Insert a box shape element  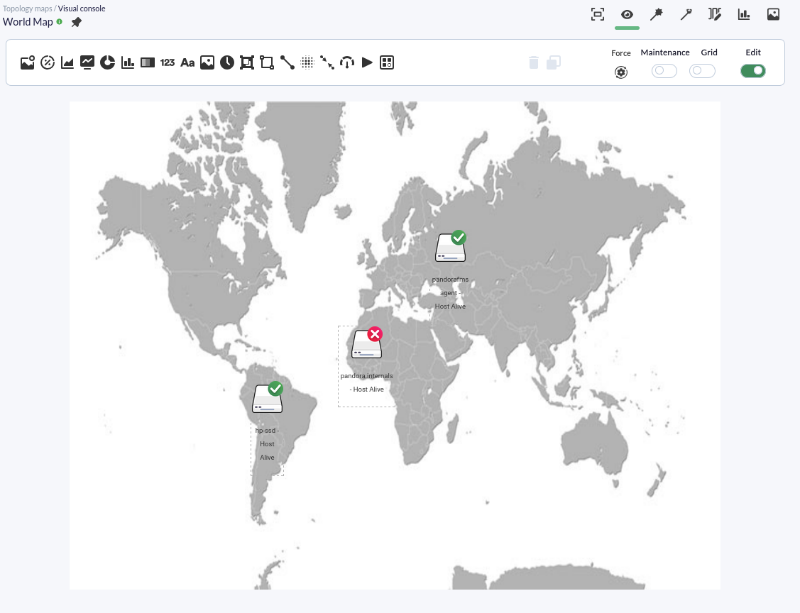tap(267, 63)
